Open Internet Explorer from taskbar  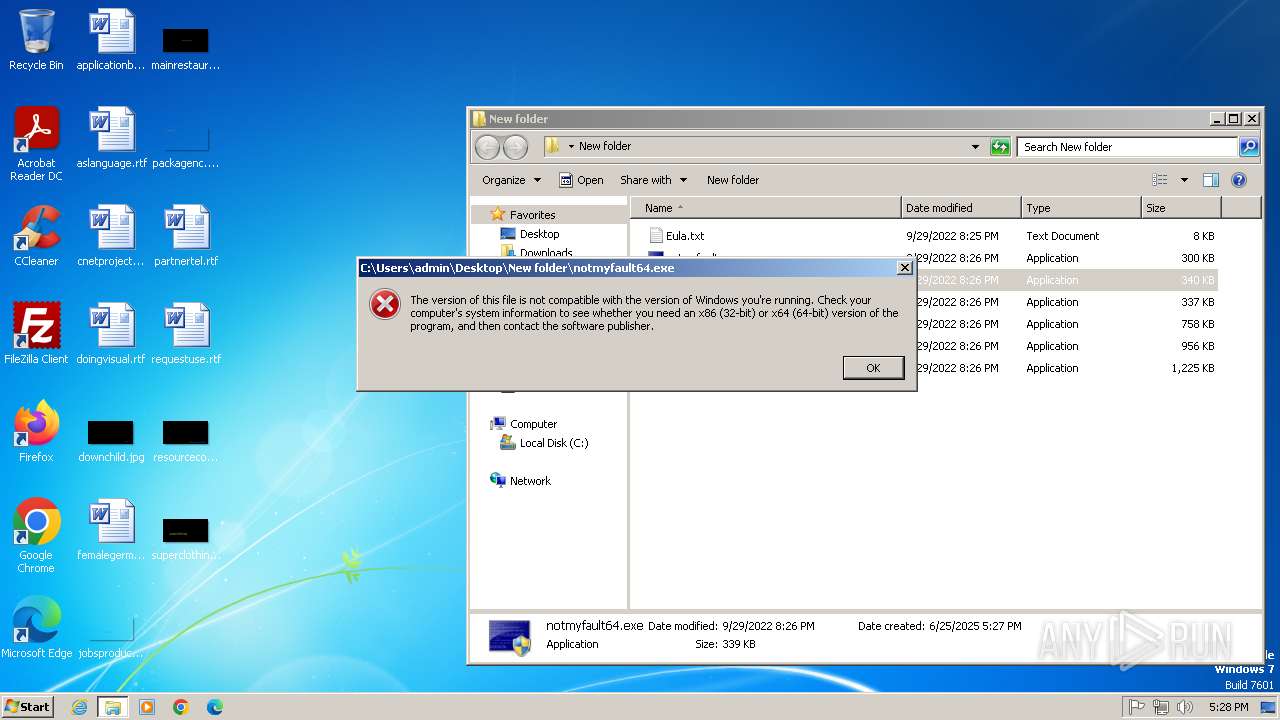tap(79, 707)
